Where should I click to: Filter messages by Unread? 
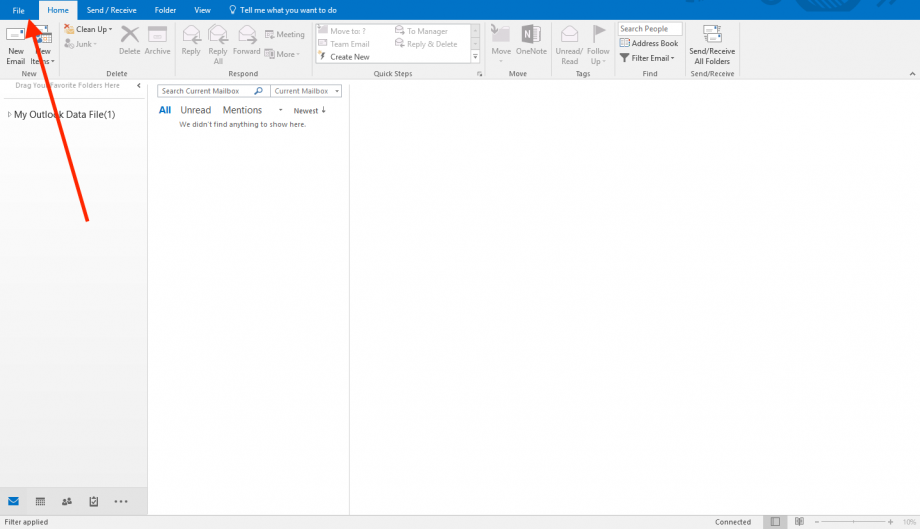tap(195, 110)
